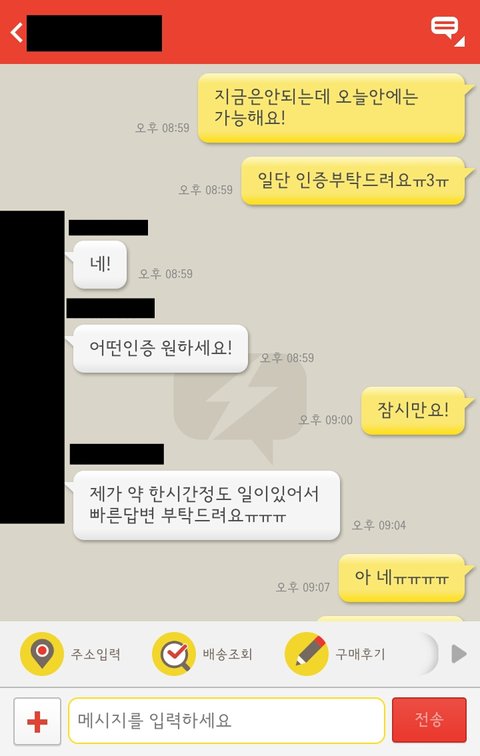This screenshot has height=756, width=480.
Task: Focus the 메시지를 입력하세요 input field
Action: 227,720
